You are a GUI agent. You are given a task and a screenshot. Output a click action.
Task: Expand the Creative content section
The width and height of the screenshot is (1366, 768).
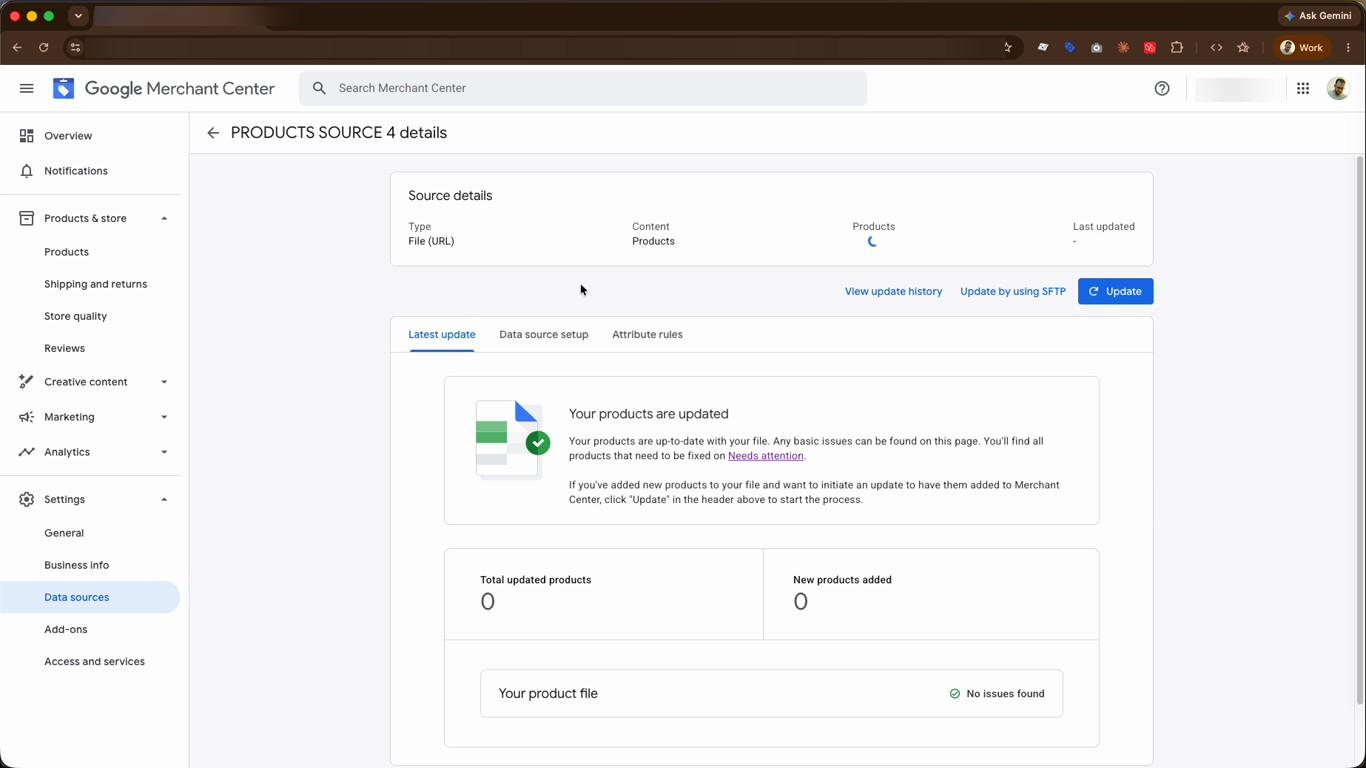(x=164, y=382)
